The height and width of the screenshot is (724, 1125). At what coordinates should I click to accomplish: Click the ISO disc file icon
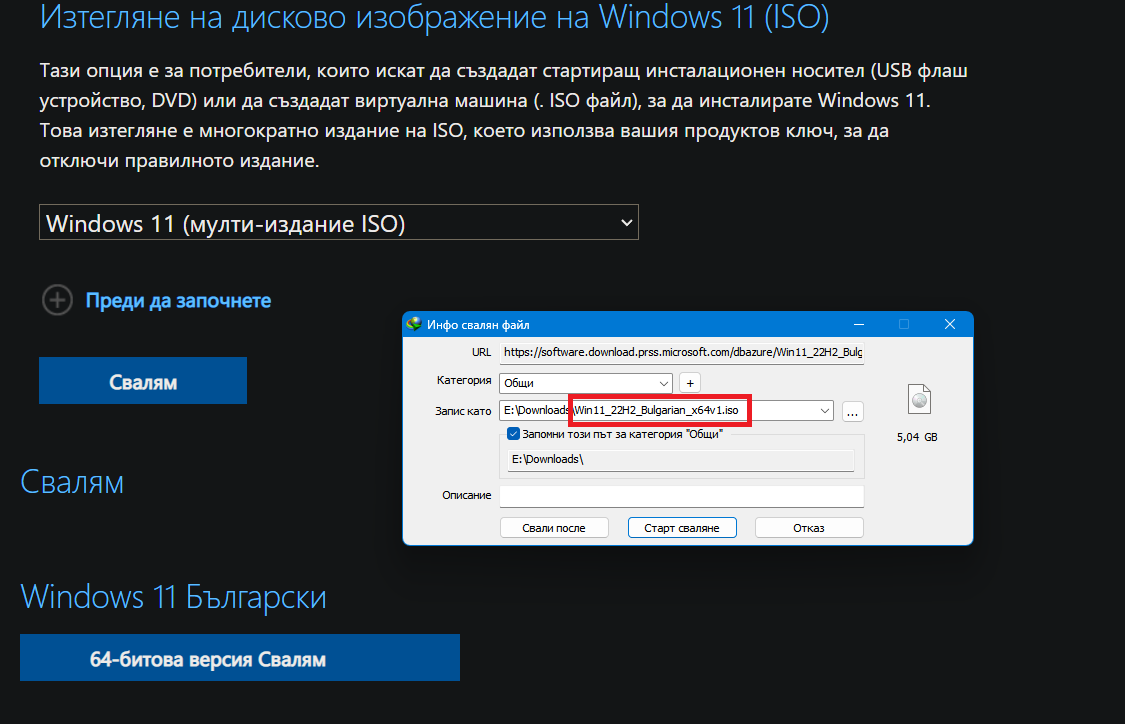919,400
